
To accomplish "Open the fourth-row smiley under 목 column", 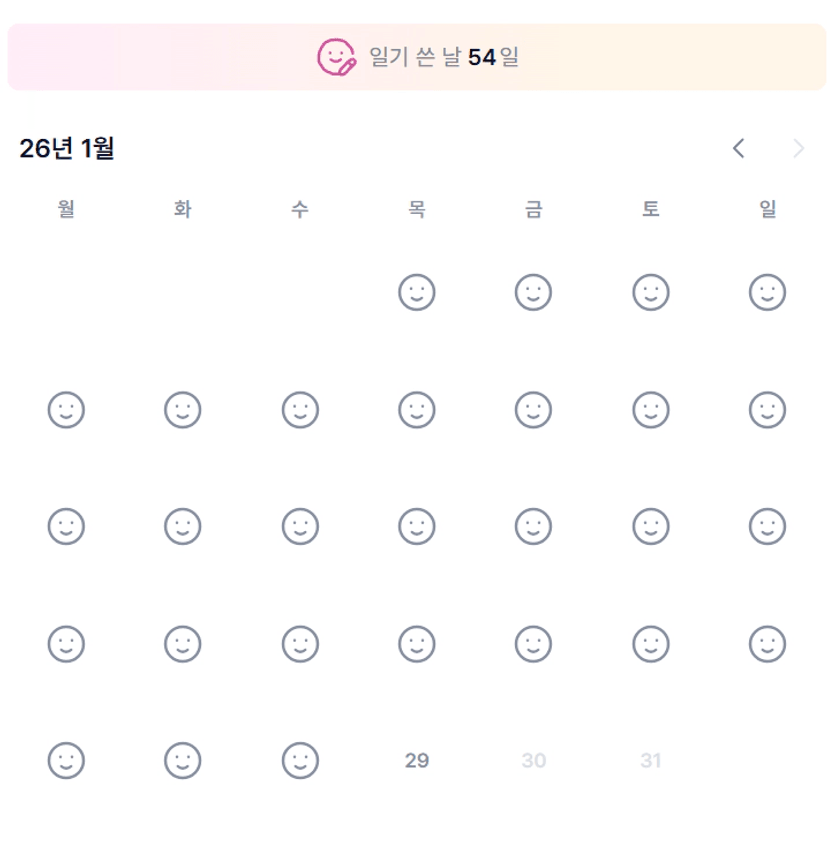I will pos(417,644).
